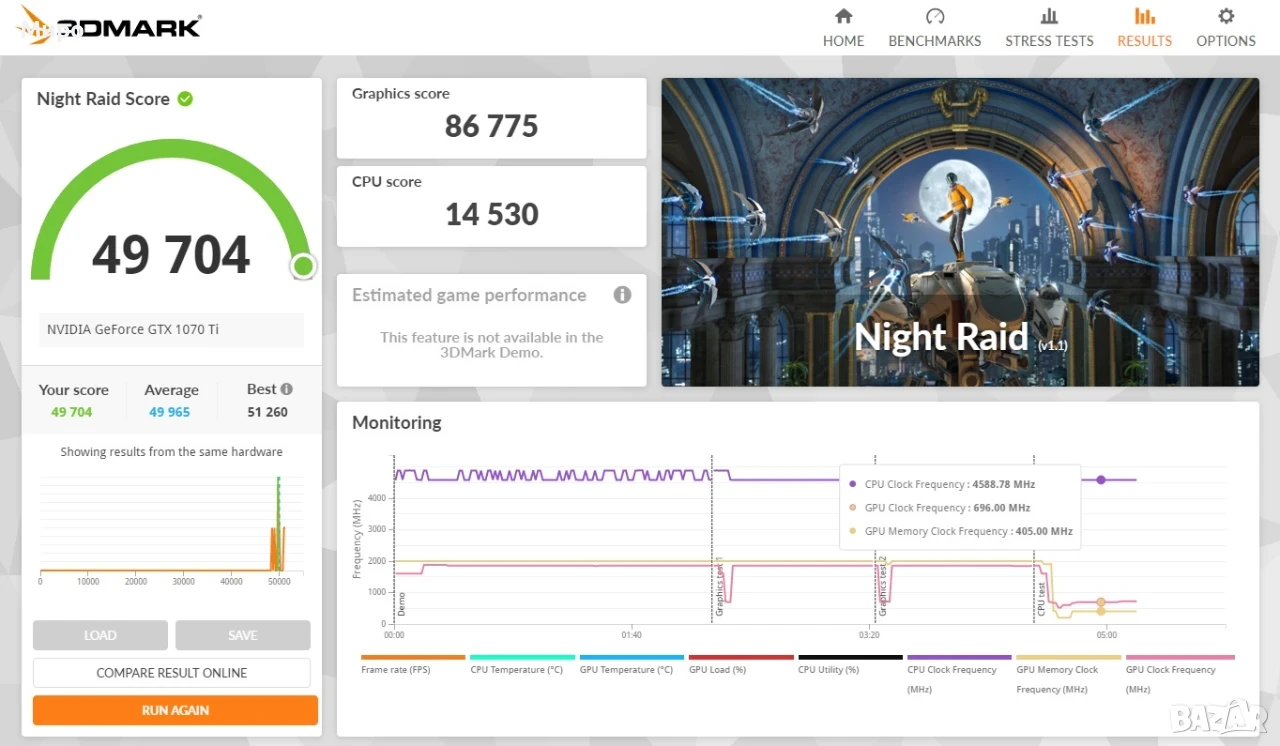Click the orange RUN AGAIN button
Screen dimensions: 1280x746
175,710
